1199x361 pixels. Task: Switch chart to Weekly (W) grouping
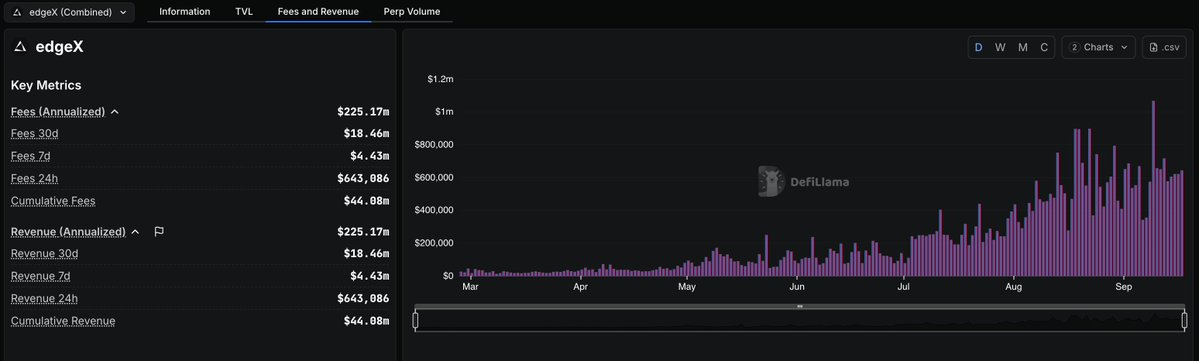(1000, 47)
